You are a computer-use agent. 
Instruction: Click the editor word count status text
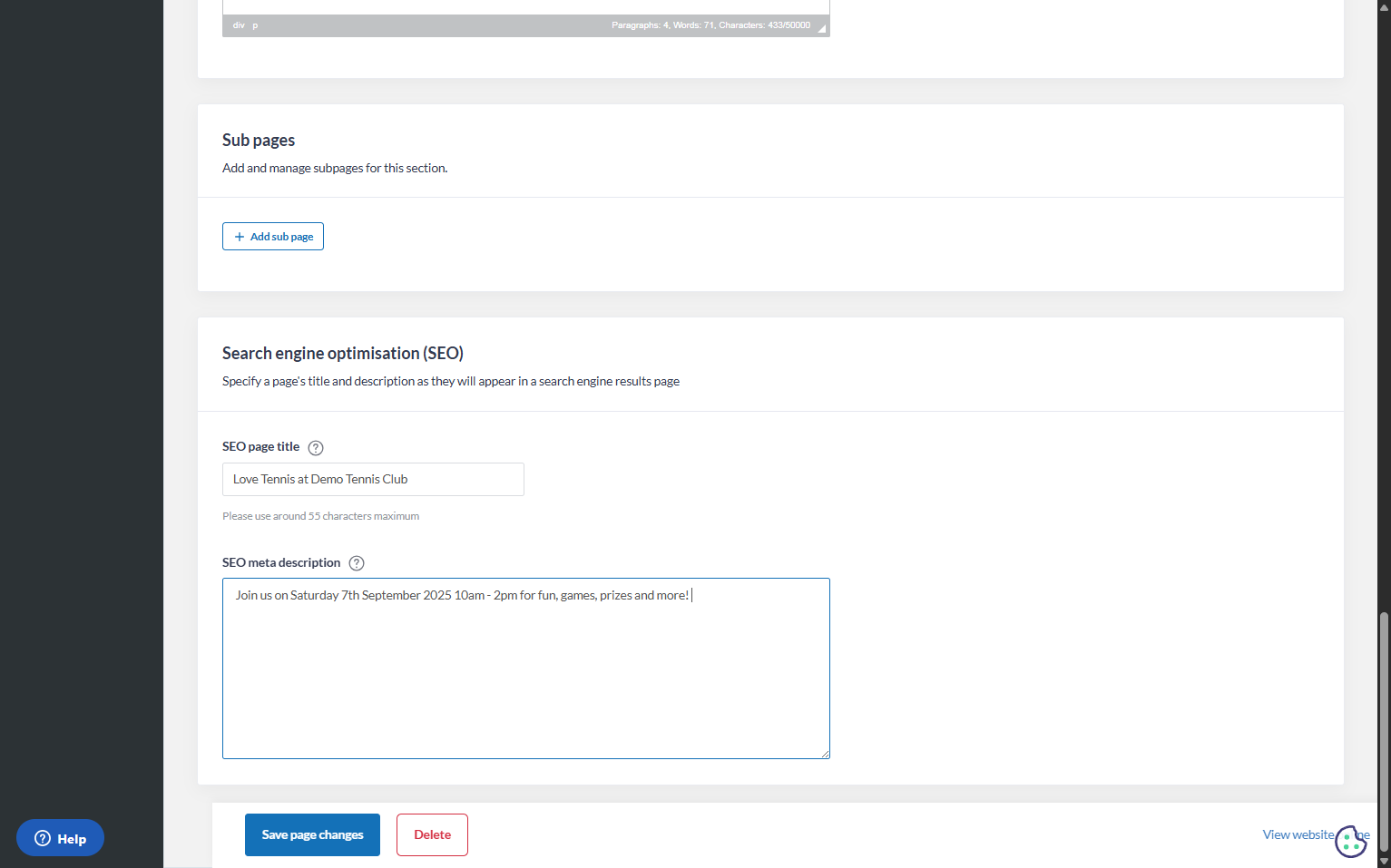pos(710,25)
